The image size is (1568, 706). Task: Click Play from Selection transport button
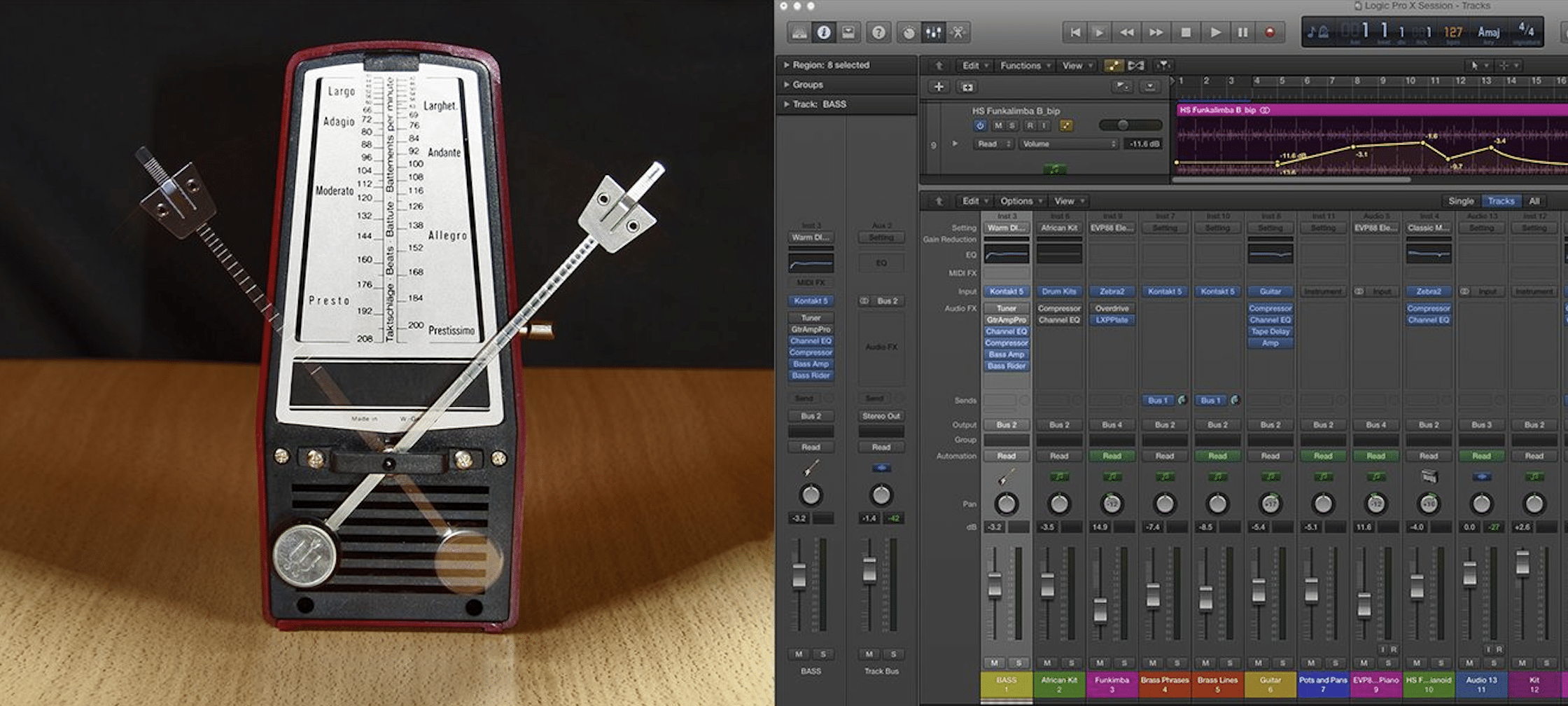1100,32
